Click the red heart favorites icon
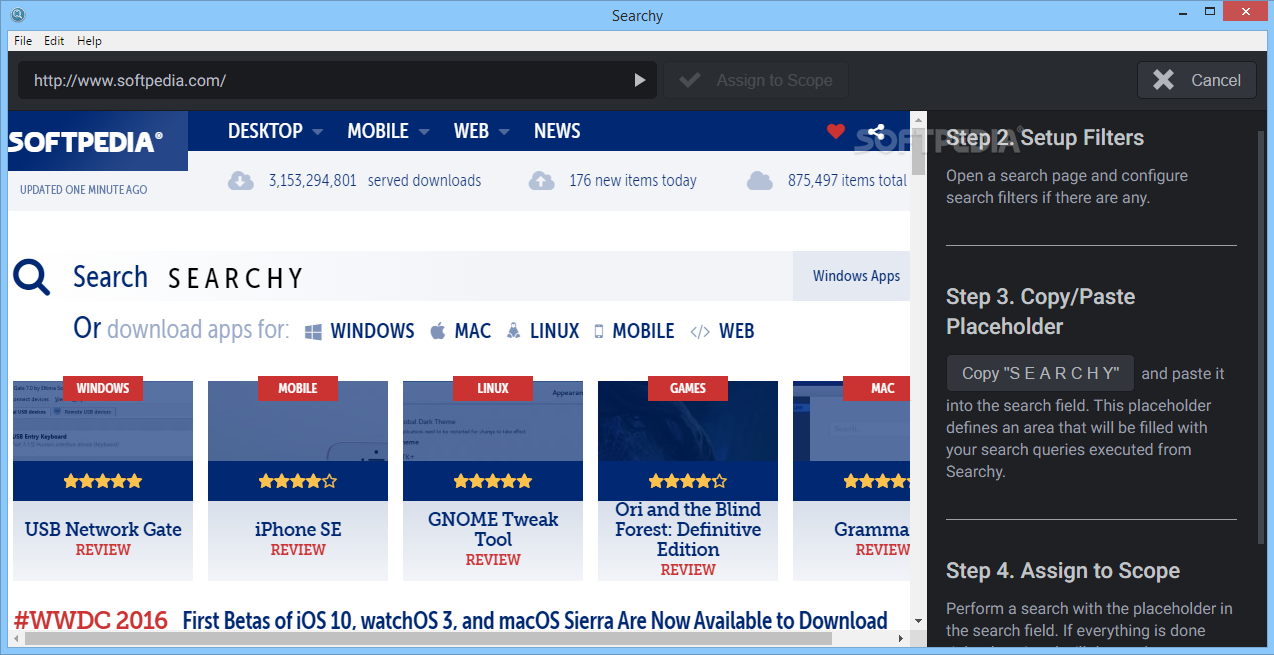Image resolution: width=1274 pixels, height=655 pixels. pyautogui.click(x=836, y=131)
